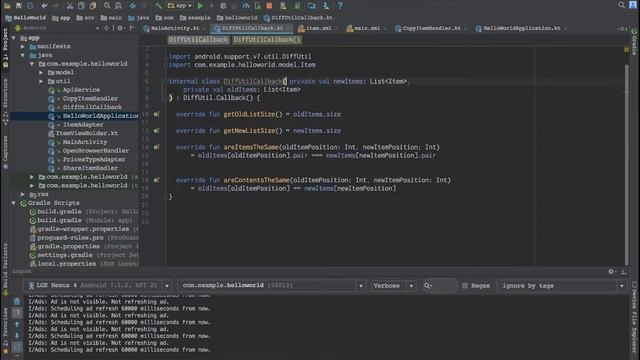Toggle the Regex checkbox in Logcat

pyautogui.click(x=465, y=286)
